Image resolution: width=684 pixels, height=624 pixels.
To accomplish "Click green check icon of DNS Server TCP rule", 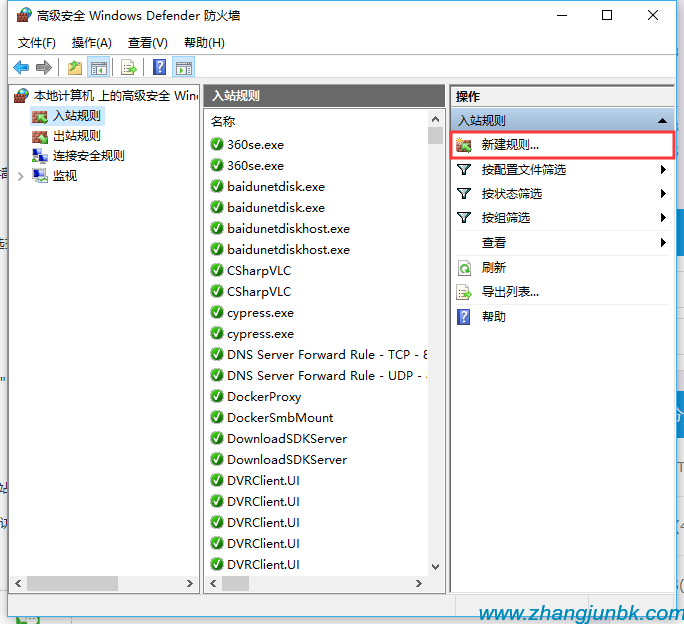I will point(217,354).
